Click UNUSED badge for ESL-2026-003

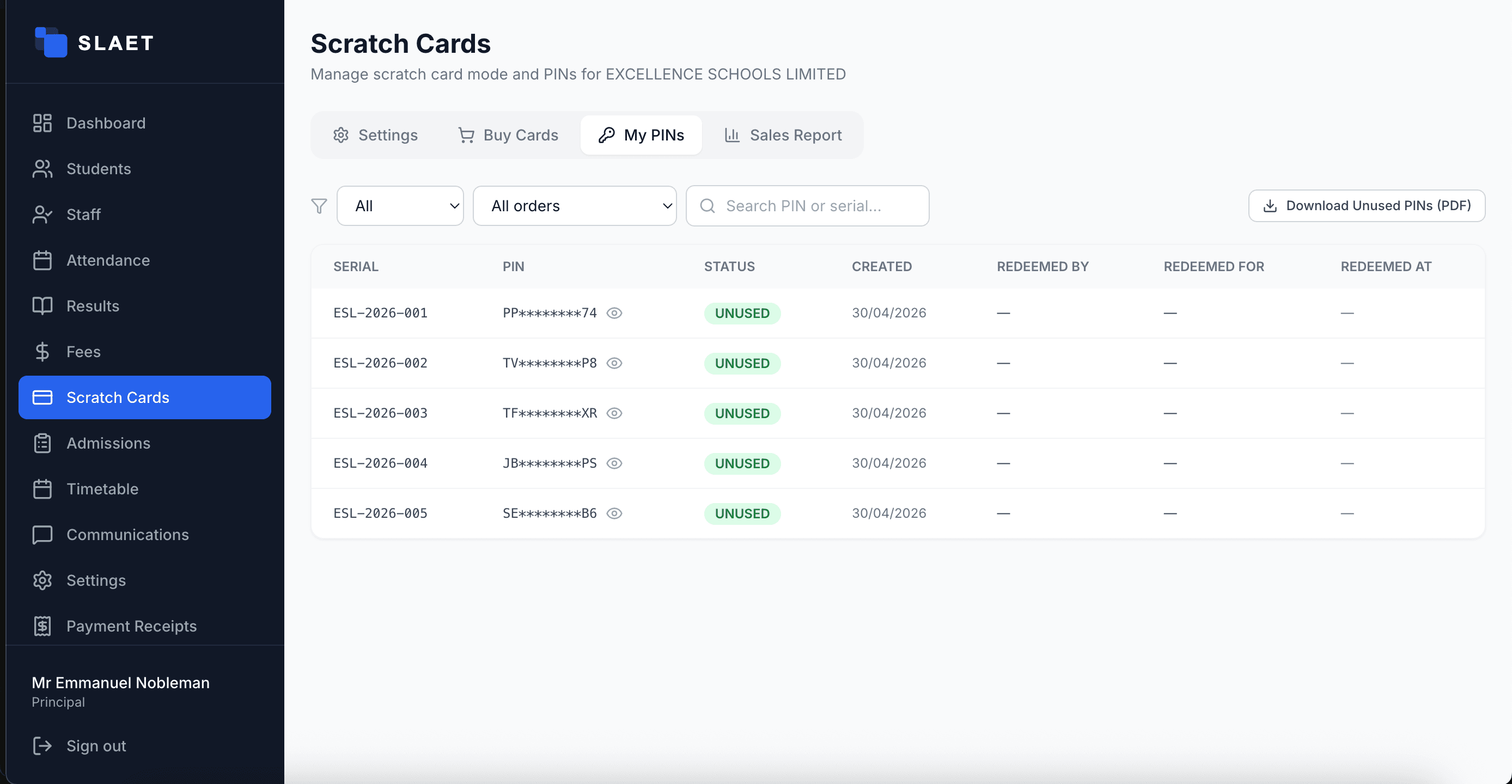click(x=742, y=414)
